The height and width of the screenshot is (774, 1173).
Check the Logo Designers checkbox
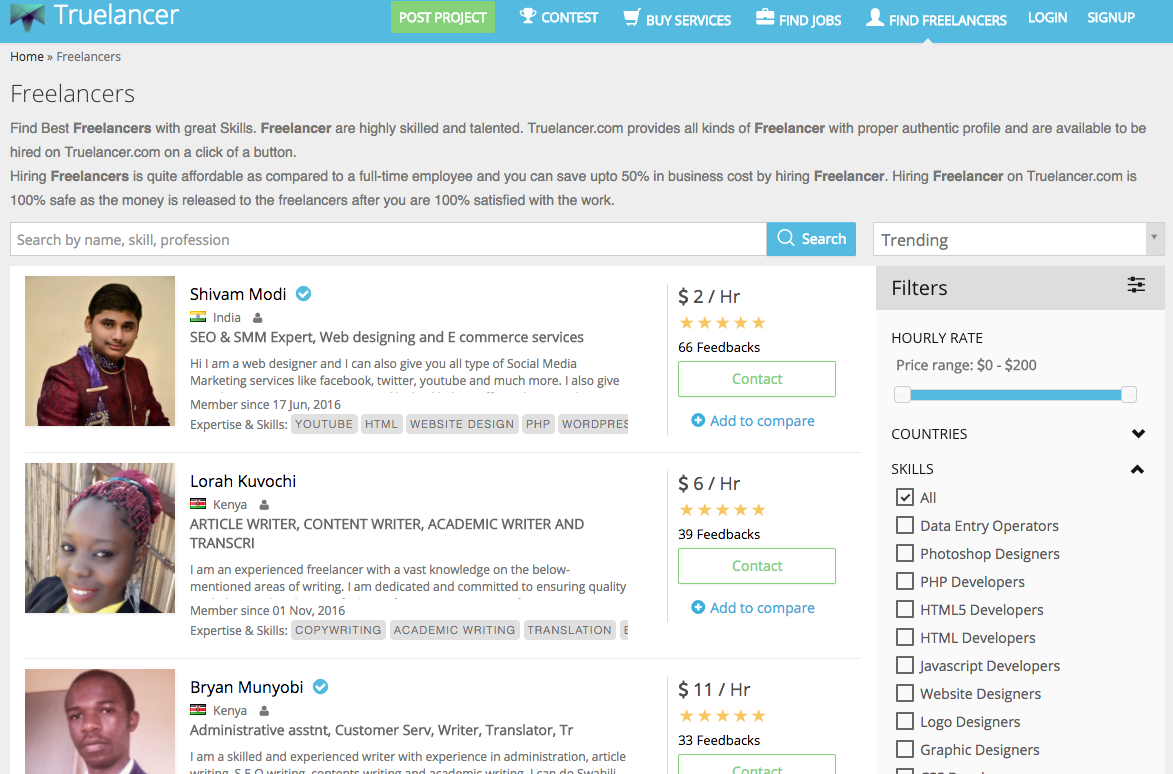[x=904, y=721]
